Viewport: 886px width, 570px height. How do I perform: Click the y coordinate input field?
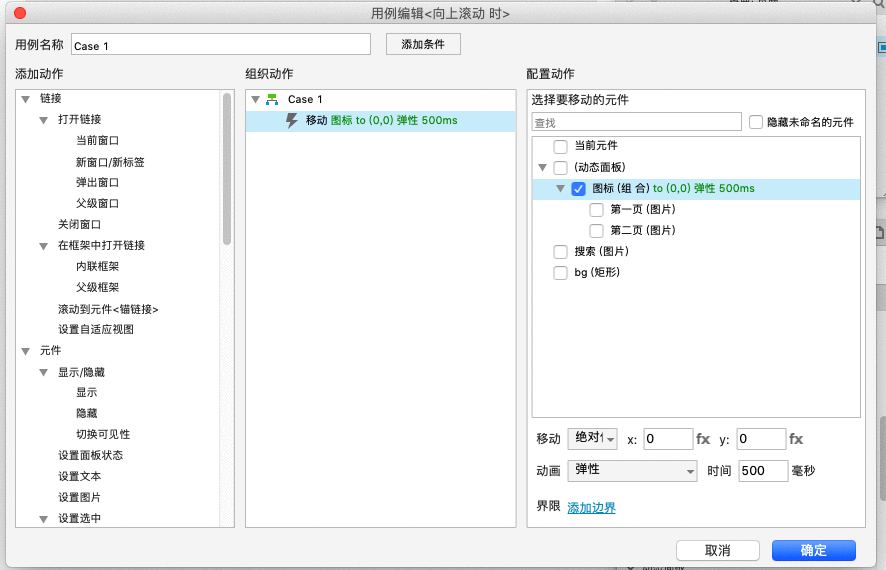761,439
